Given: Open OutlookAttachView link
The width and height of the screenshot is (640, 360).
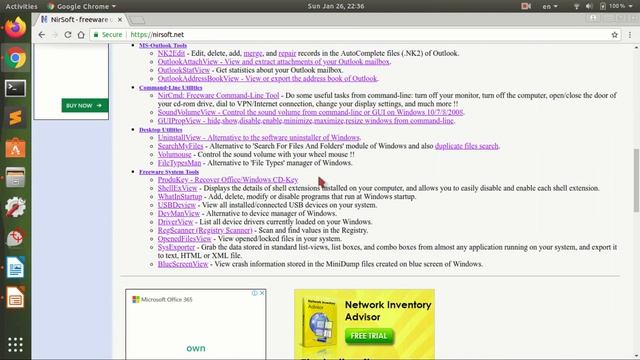Looking at the screenshot, I should click(x=274, y=62).
